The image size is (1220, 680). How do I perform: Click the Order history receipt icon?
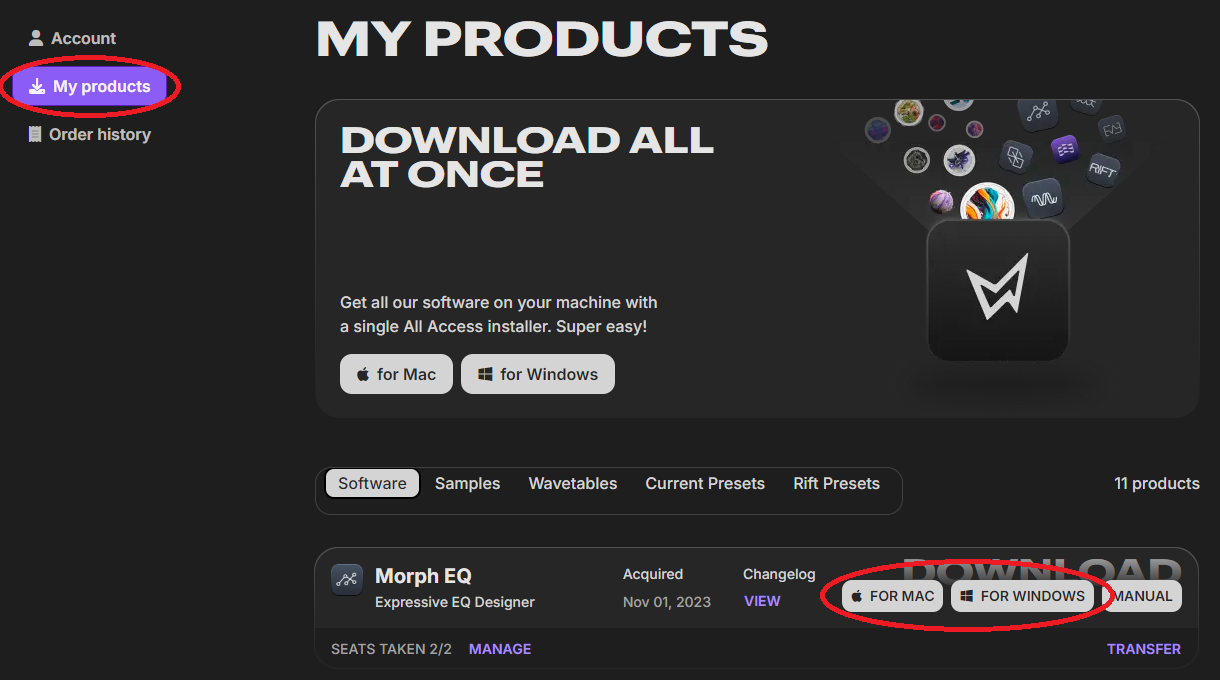pyautogui.click(x=35, y=134)
